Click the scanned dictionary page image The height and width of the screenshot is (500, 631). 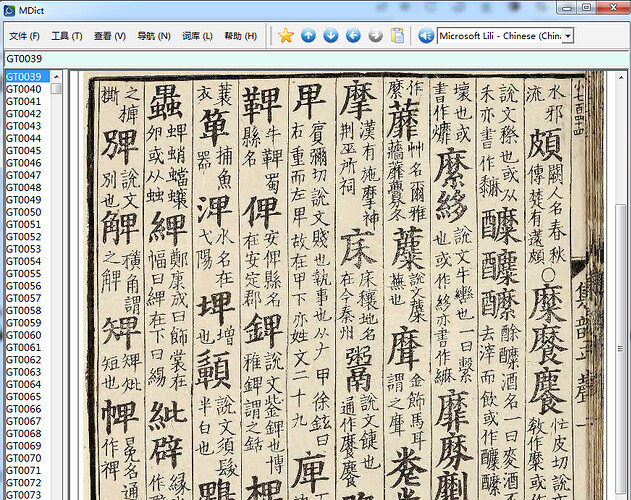tap(343, 285)
